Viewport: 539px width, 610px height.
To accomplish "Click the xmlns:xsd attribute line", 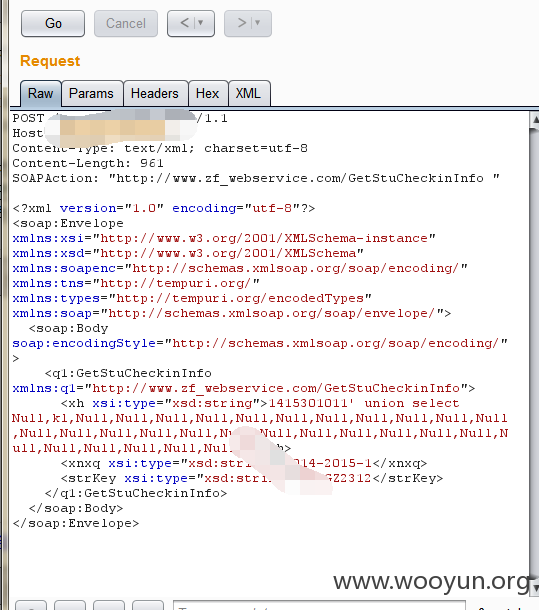I will pyautogui.click(x=188, y=253).
